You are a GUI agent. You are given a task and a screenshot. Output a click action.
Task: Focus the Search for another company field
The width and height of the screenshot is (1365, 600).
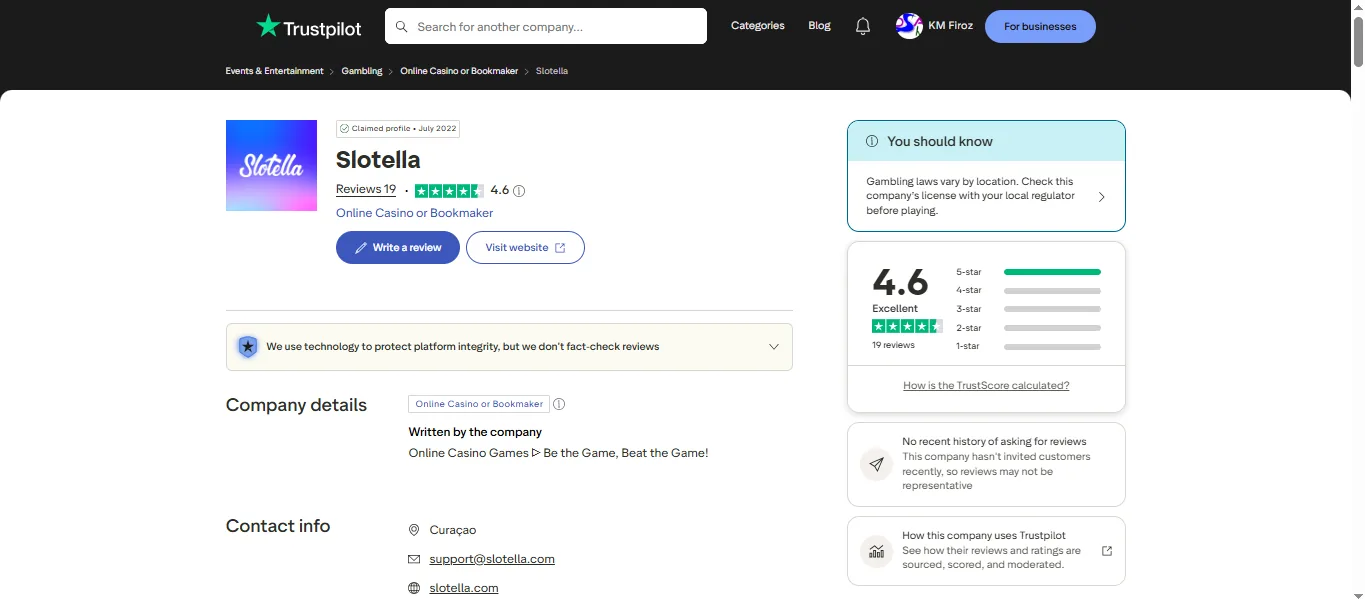pos(545,27)
